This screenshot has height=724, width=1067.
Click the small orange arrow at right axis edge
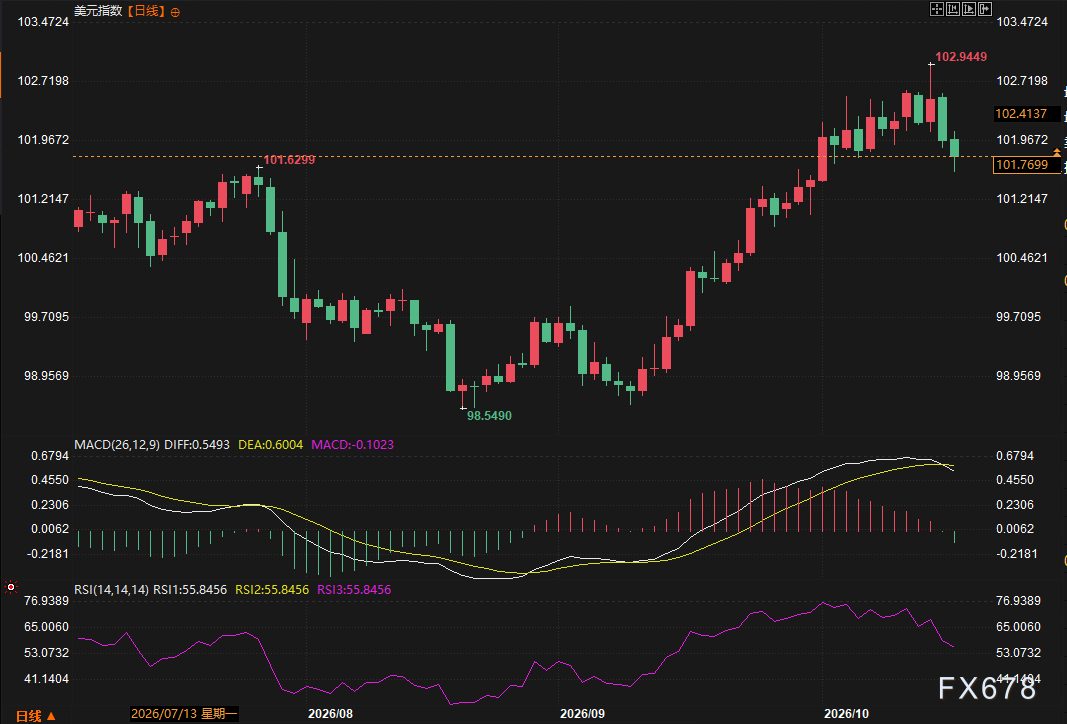click(1057, 152)
